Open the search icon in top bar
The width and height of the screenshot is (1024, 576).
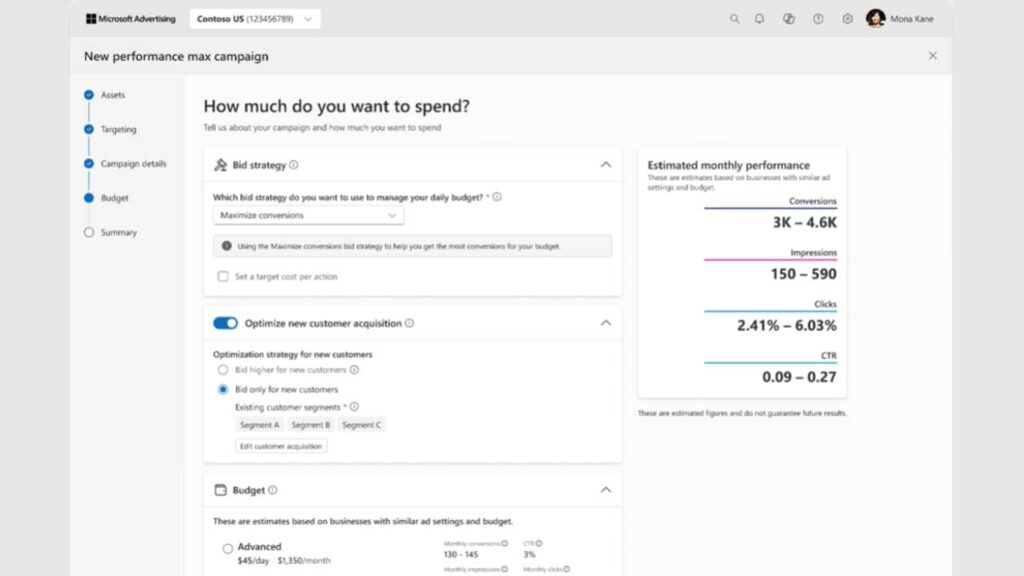pyautogui.click(x=735, y=18)
